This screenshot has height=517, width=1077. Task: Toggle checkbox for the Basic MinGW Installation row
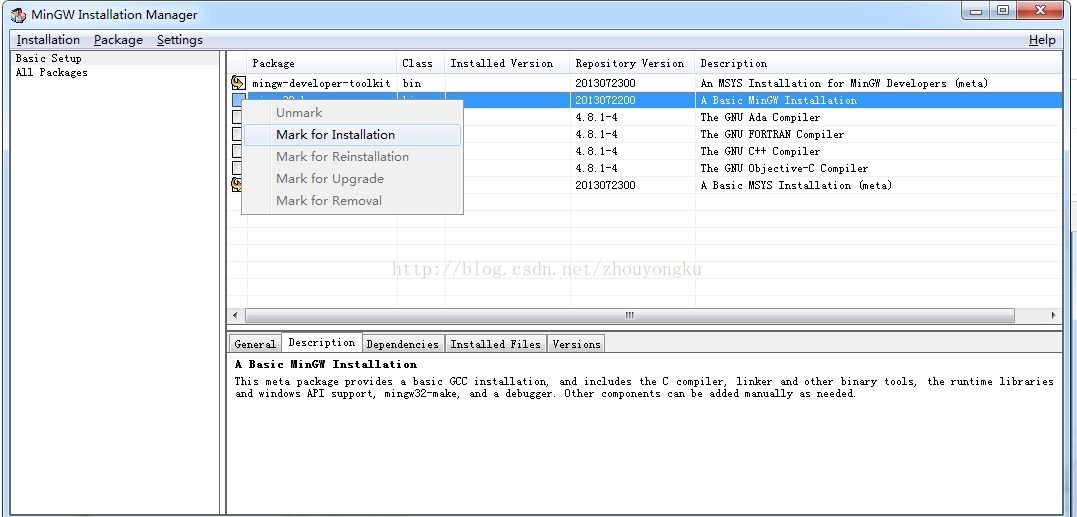237,100
